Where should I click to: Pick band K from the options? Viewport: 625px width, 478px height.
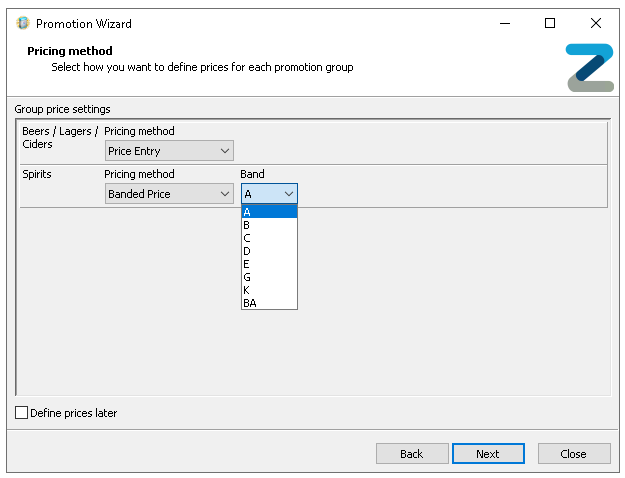click(268, 290)
